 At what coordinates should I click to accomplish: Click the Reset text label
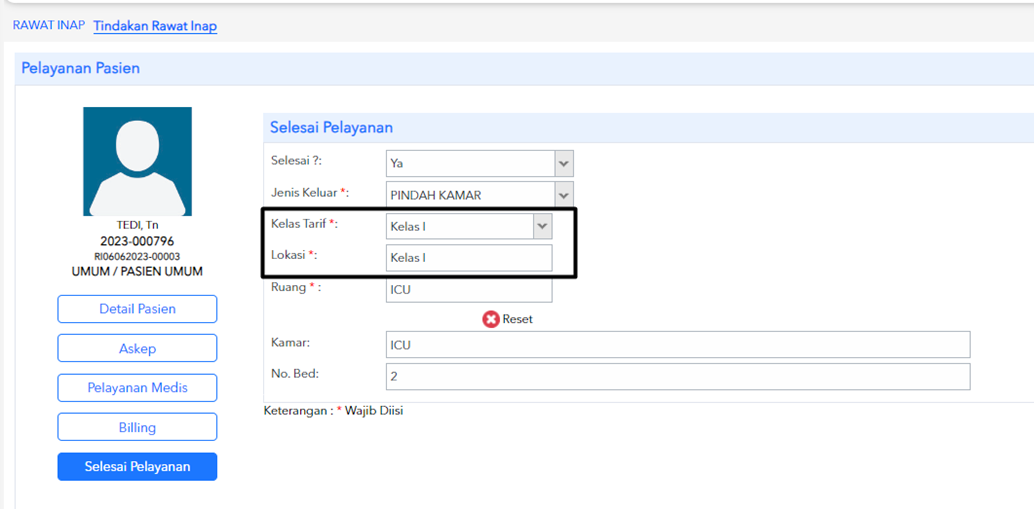tap(517, 319)
